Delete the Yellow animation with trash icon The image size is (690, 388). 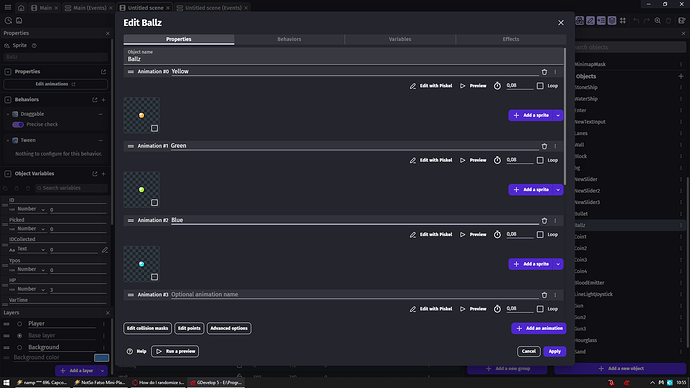coord(544,72)
